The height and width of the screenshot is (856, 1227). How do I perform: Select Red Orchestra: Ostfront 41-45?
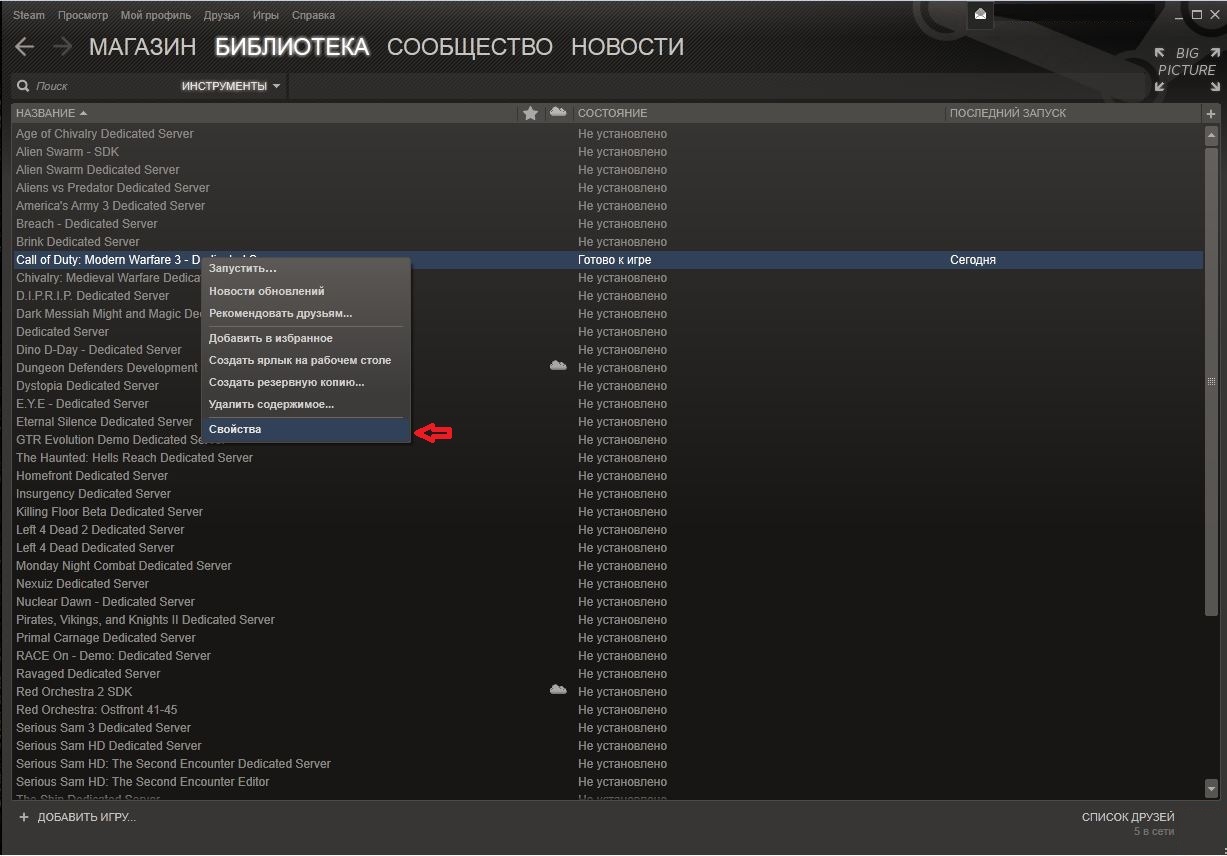pyautogui.click(x=96, y=710)
